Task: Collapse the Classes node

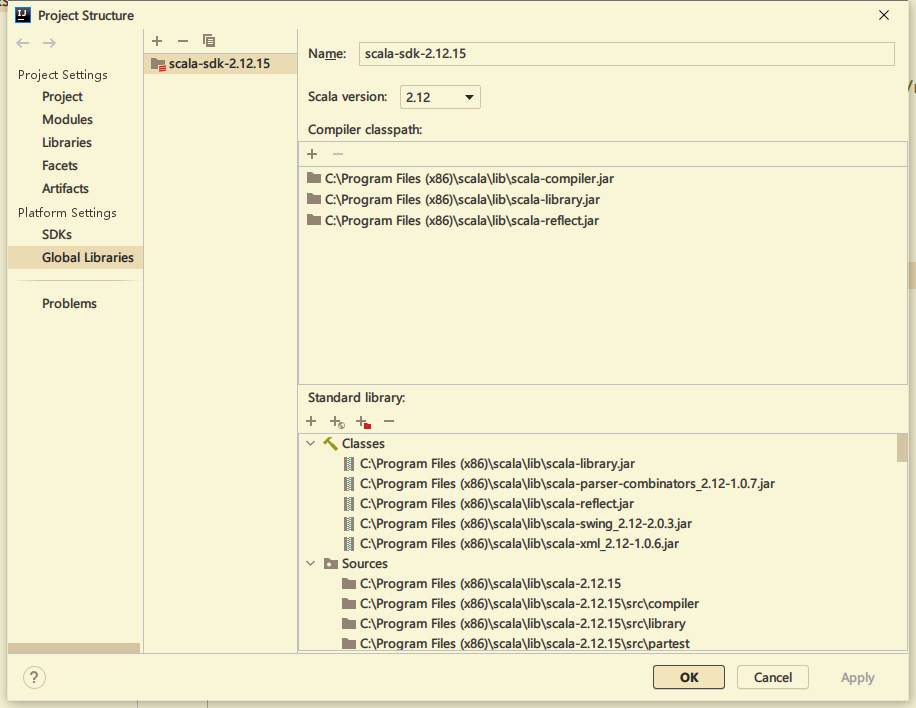Action: click(x=311, y=443)
